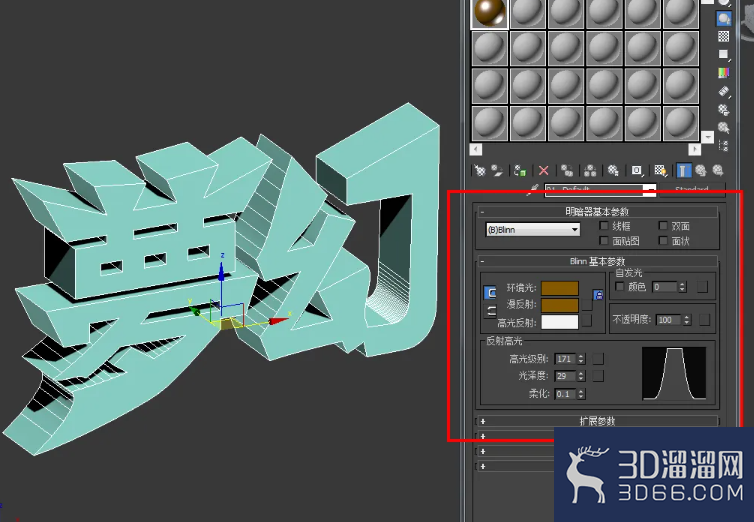This screenshot has width=754, height=522.
Task: Click map button beside 光泽度 value
Action: [598, 376]
